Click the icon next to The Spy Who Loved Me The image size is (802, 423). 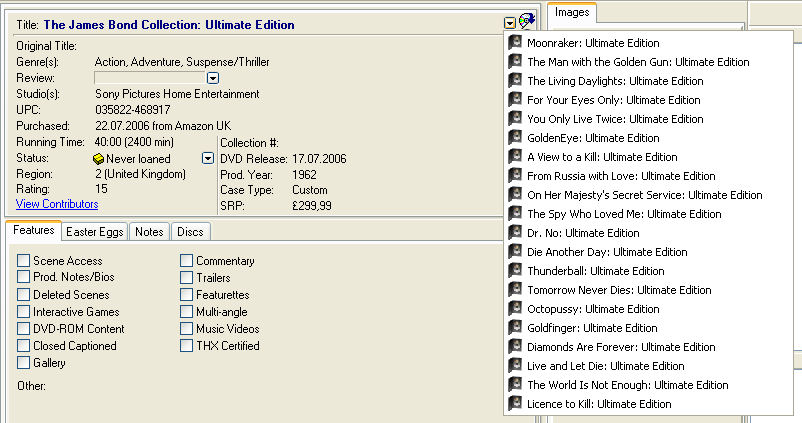click(515, 213)
